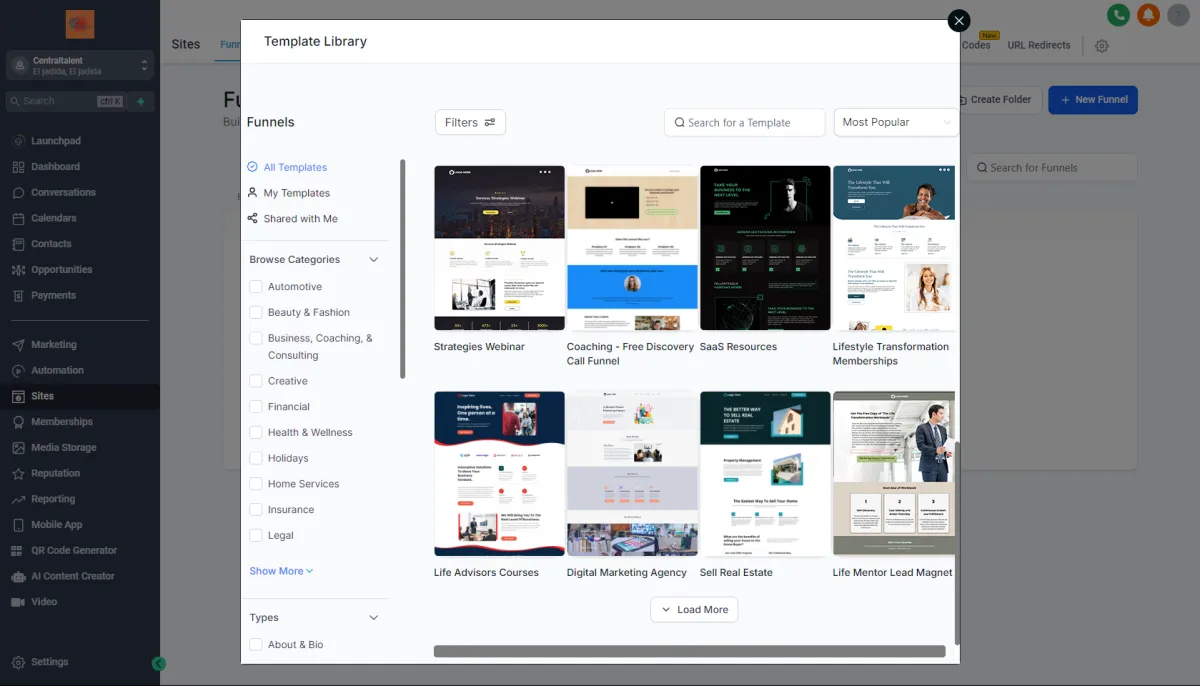Viewport: 1200px width, 686px height.
Task: Open Conversations chat icon in sidebar
Action: (x=19, y=193)
